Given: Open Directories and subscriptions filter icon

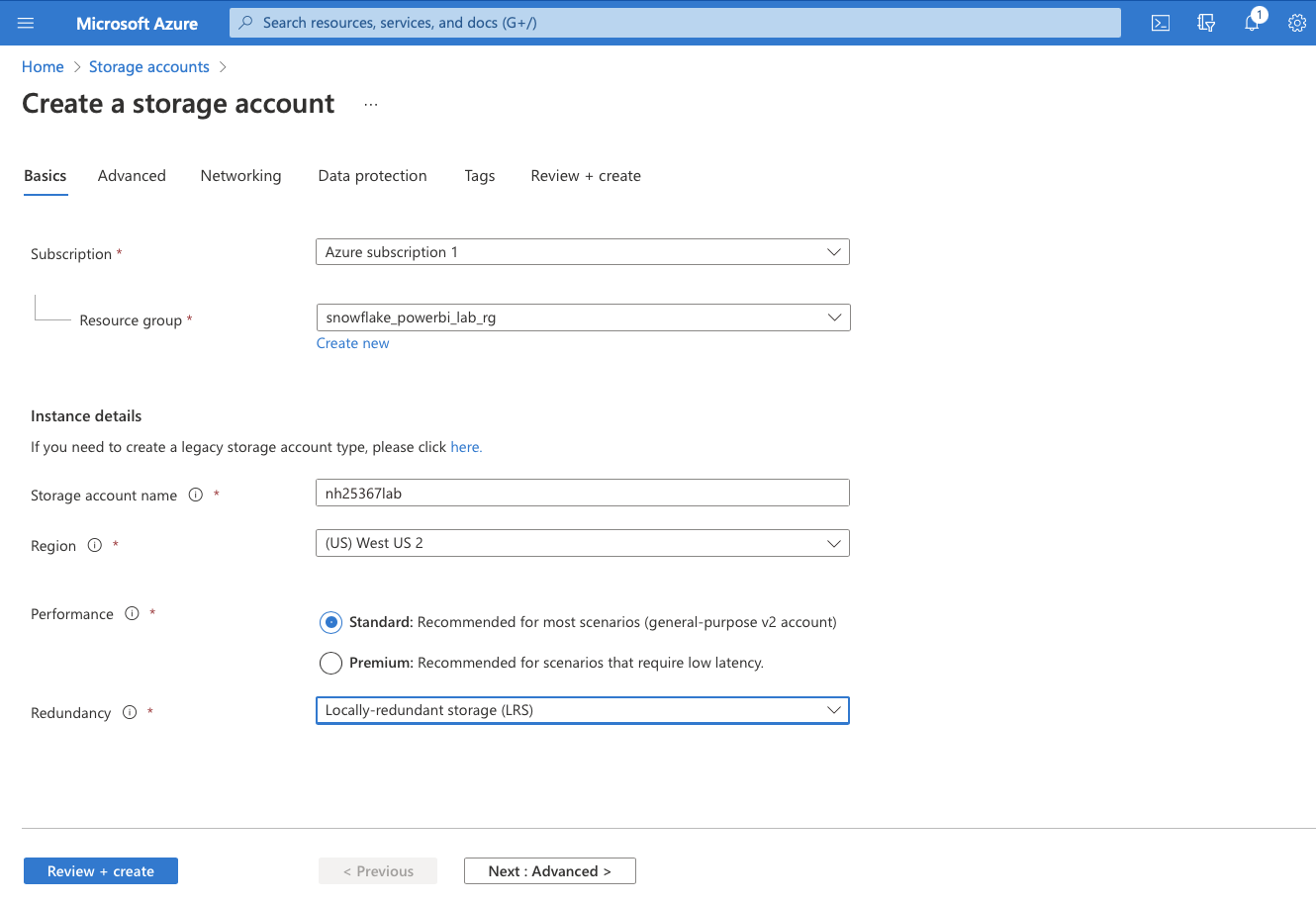Looking at the screenshot, I should click(1206, 23).
